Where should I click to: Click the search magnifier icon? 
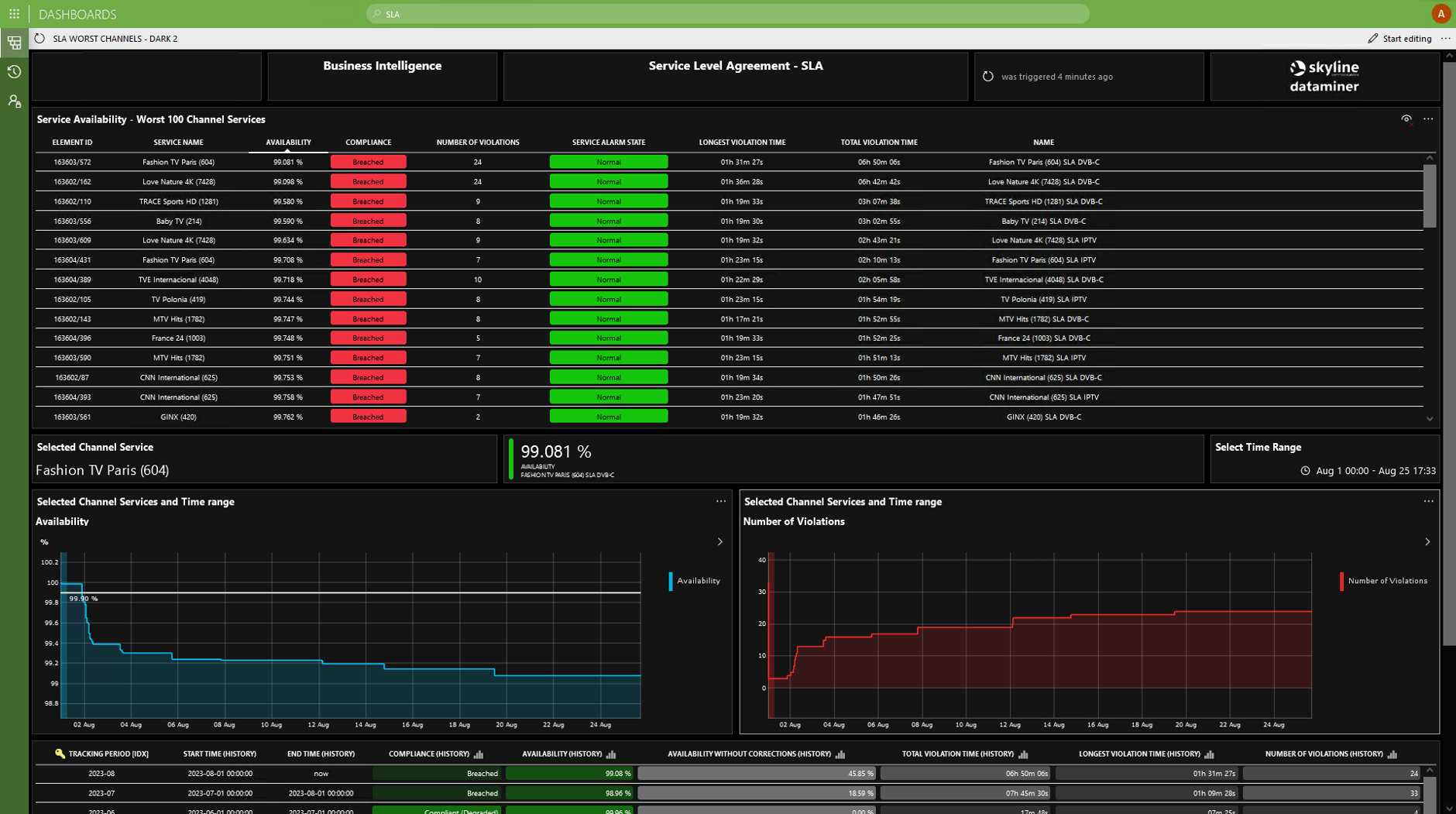377,14
